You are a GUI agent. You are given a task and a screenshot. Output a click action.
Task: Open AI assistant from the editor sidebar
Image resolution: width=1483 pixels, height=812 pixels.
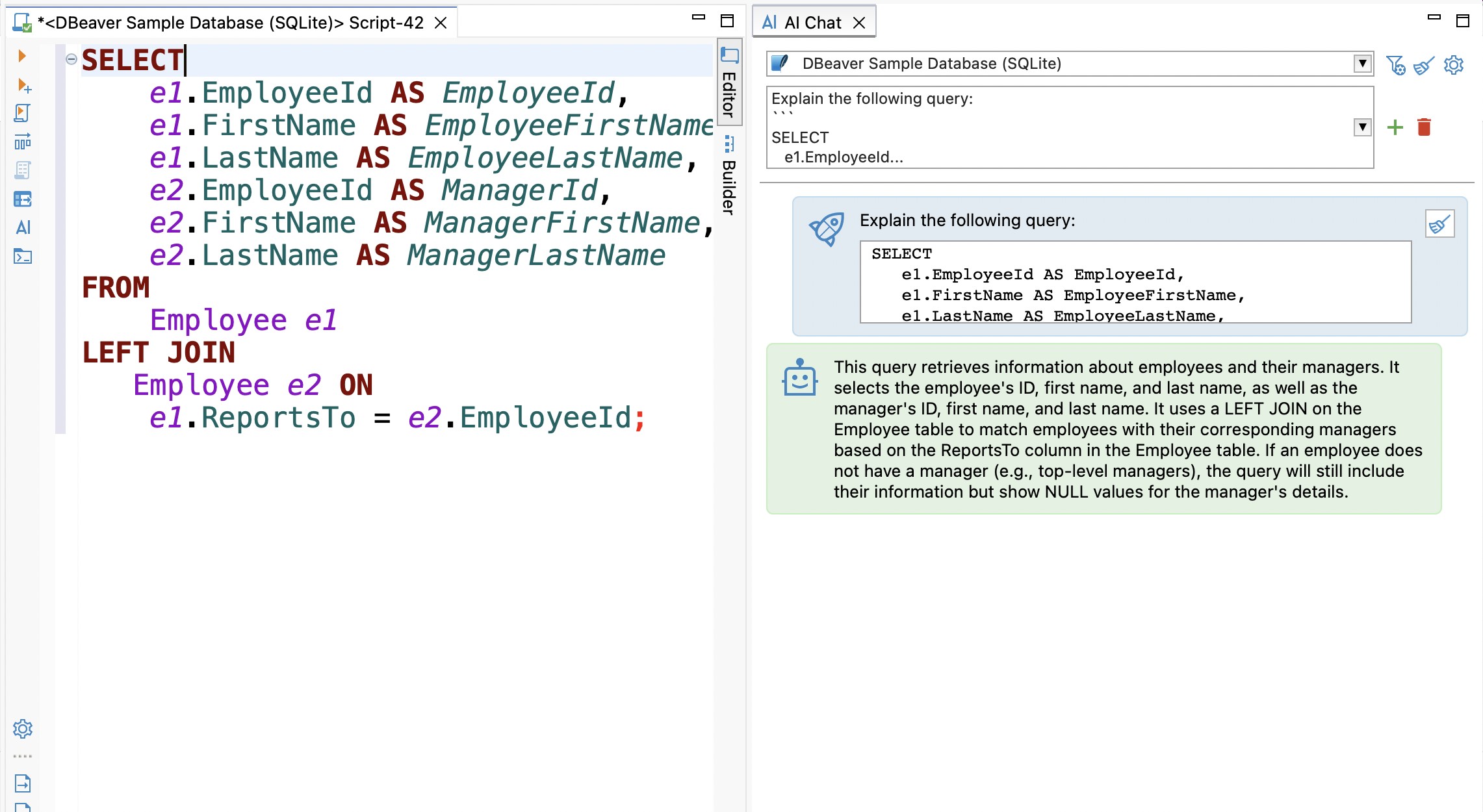tap(23, 227)
